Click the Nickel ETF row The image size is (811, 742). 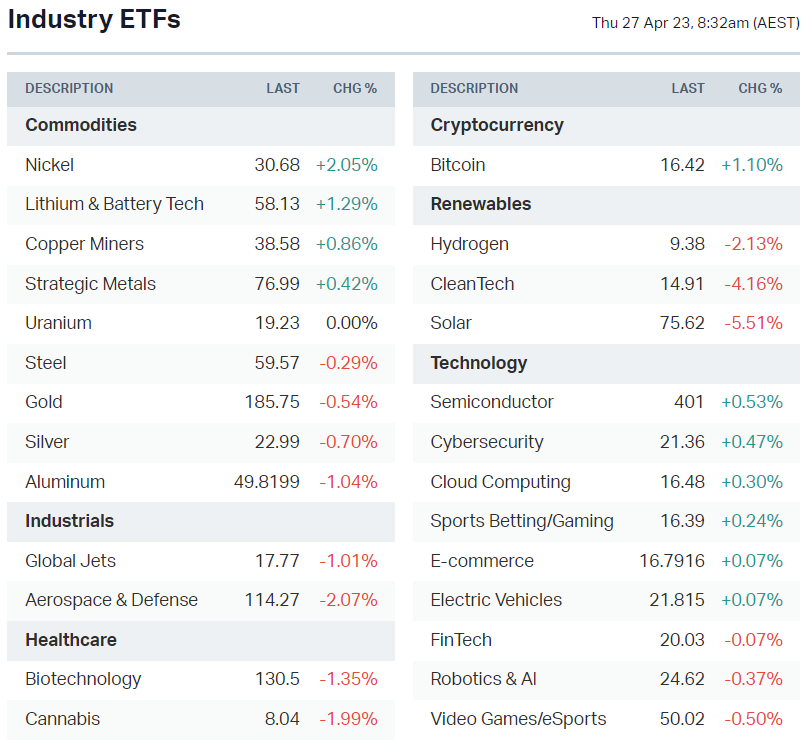pos(50,165)
